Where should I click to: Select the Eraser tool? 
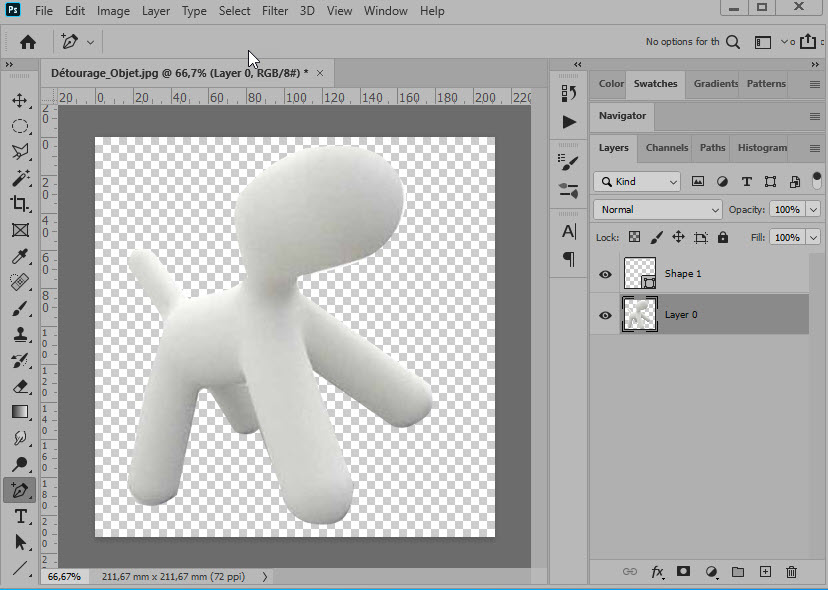coord(20,386)
